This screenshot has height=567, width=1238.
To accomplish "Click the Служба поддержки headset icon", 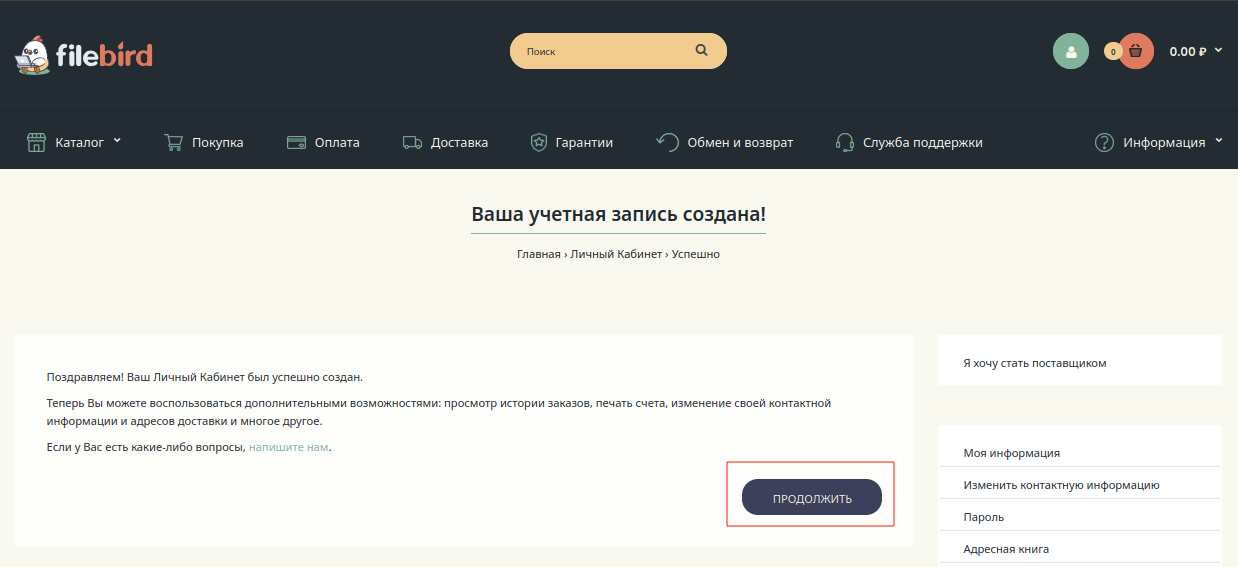I will 844,142.
